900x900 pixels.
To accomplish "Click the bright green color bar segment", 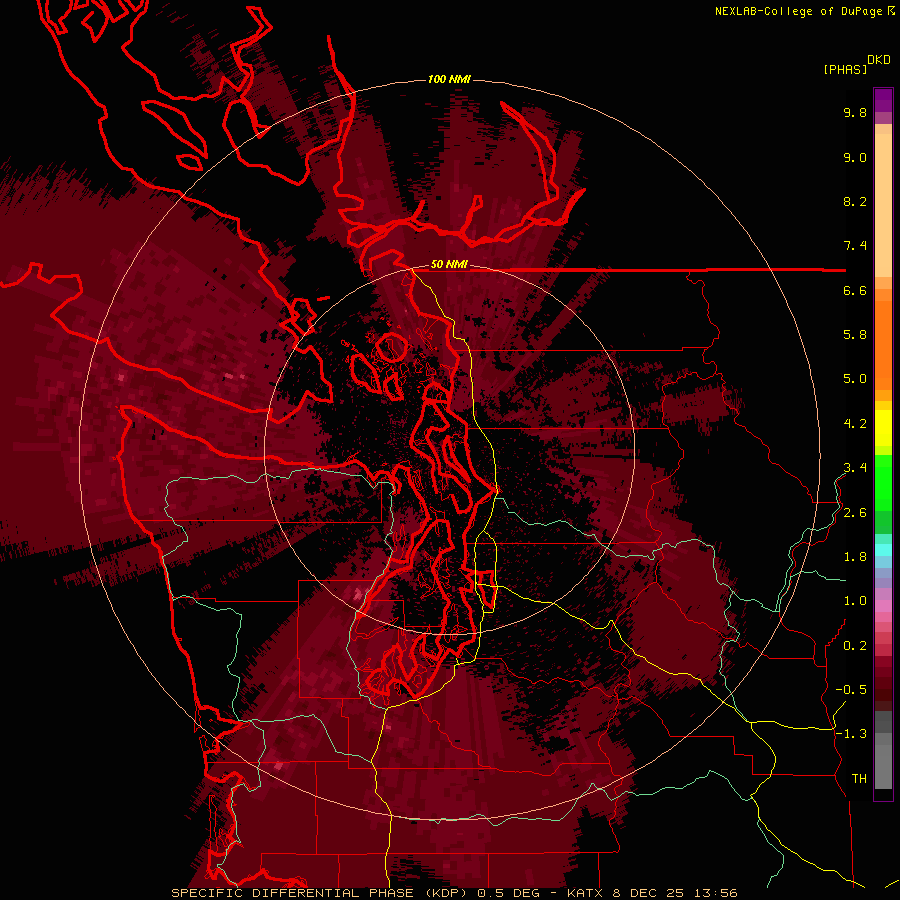I will pos(883,482).
